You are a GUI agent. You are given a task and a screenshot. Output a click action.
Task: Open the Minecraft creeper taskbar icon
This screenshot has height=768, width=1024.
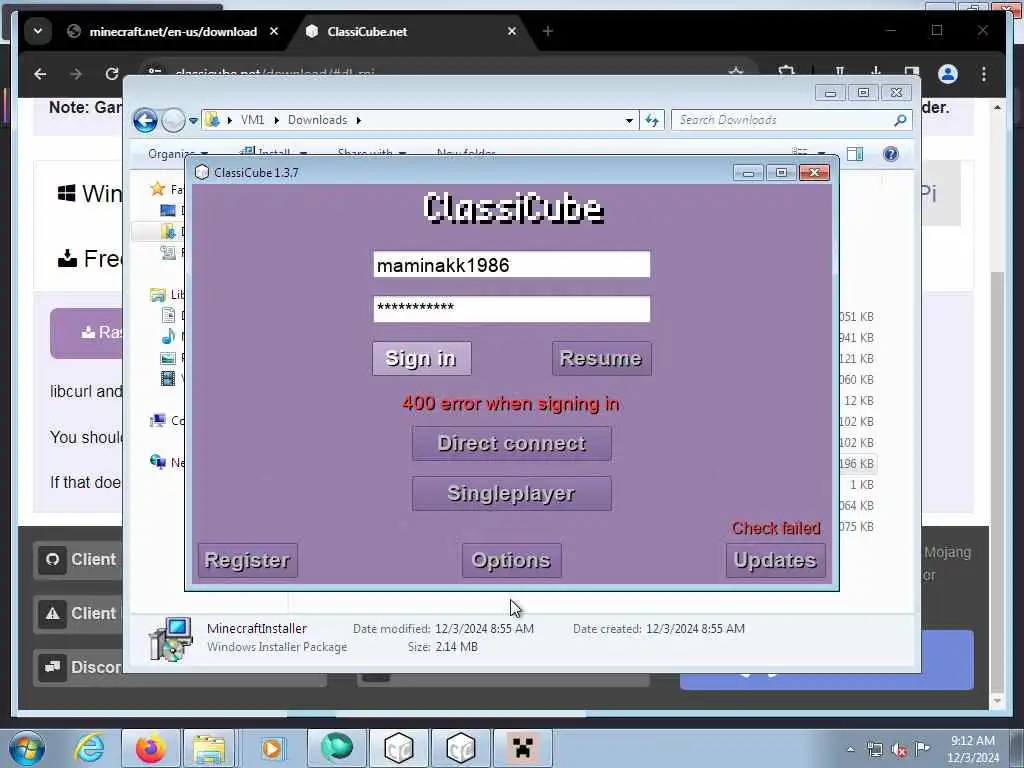[x=522, y=748]
